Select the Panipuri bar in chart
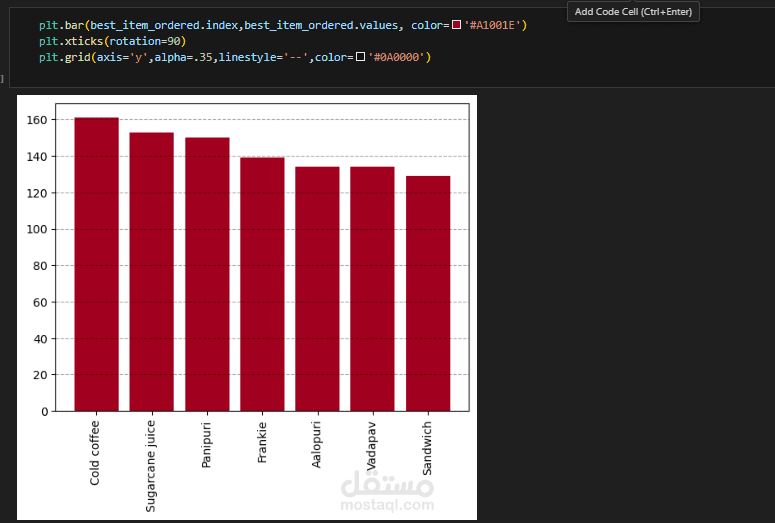The width and height of the screenshot is (775, 523). click(207, 274)
